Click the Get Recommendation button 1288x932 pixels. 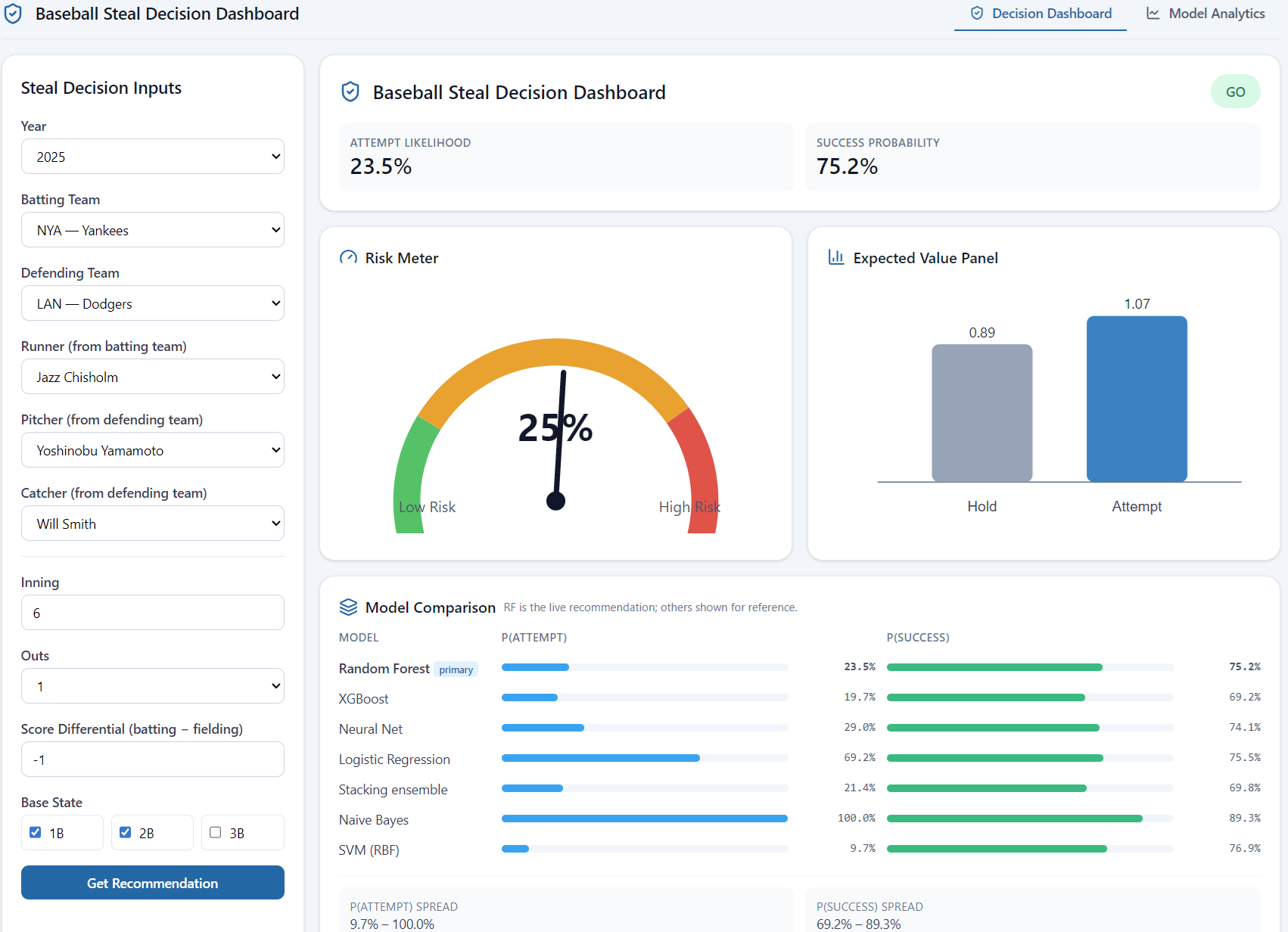pos(153,883)
